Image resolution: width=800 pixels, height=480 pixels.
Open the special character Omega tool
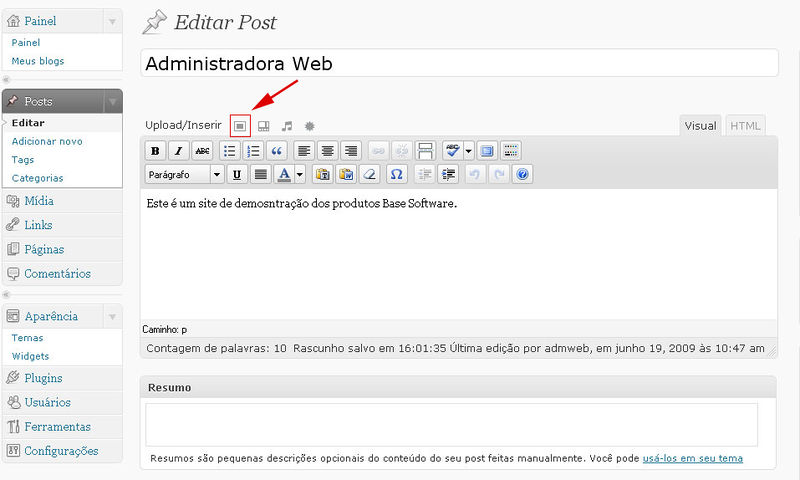396,174
